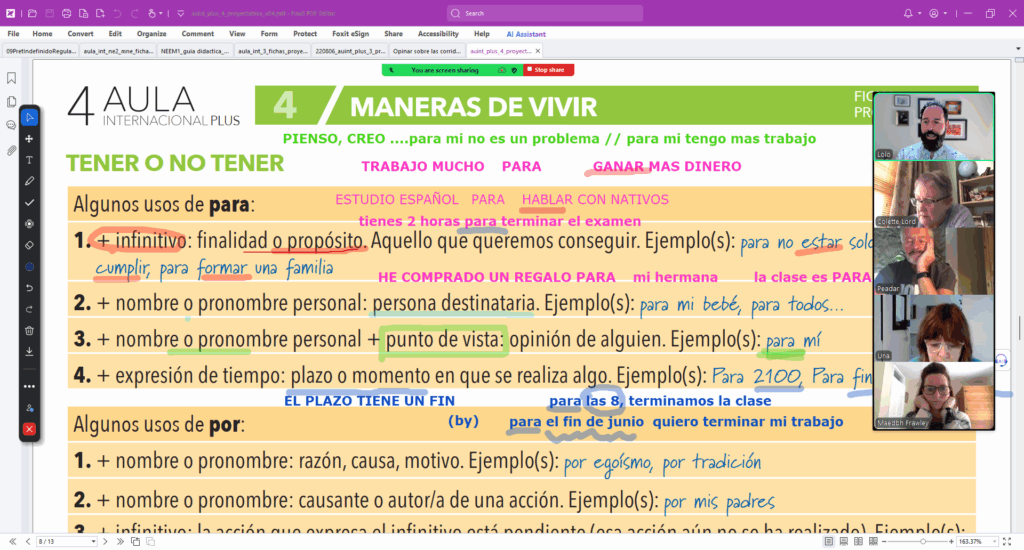Select the Eraser annotation tool
1024x550 pixels.
point(29,246)
